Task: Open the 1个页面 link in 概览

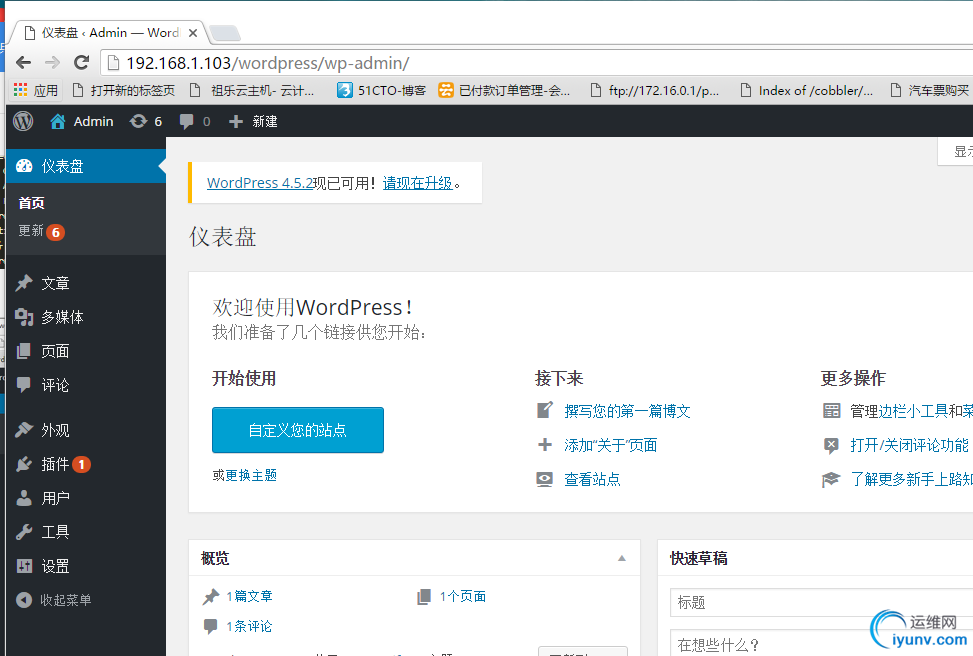Action: point(463,596)
